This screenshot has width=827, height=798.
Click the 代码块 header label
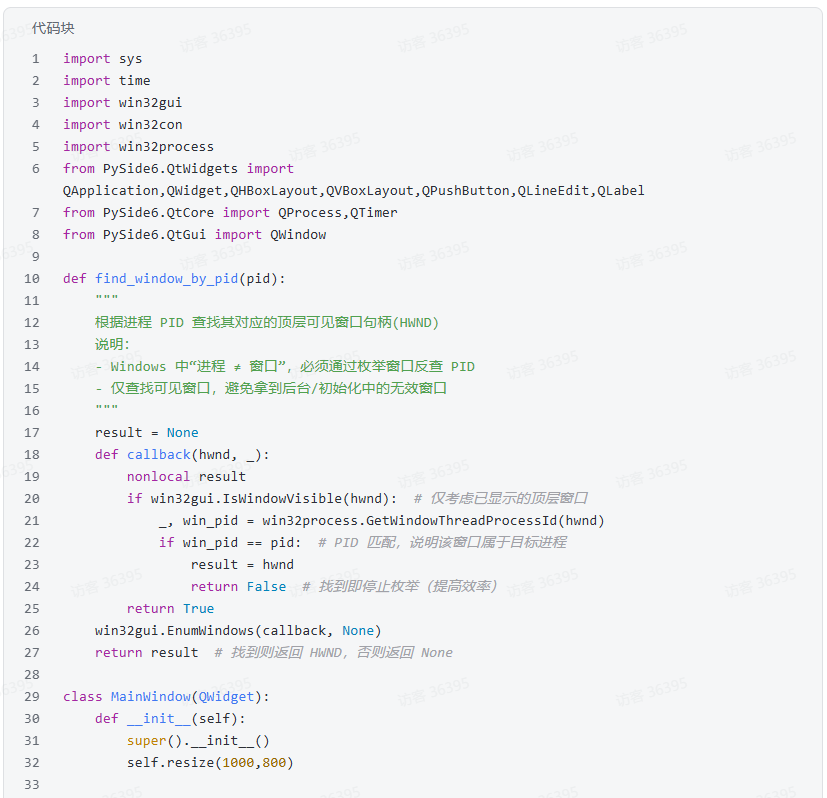53,28
